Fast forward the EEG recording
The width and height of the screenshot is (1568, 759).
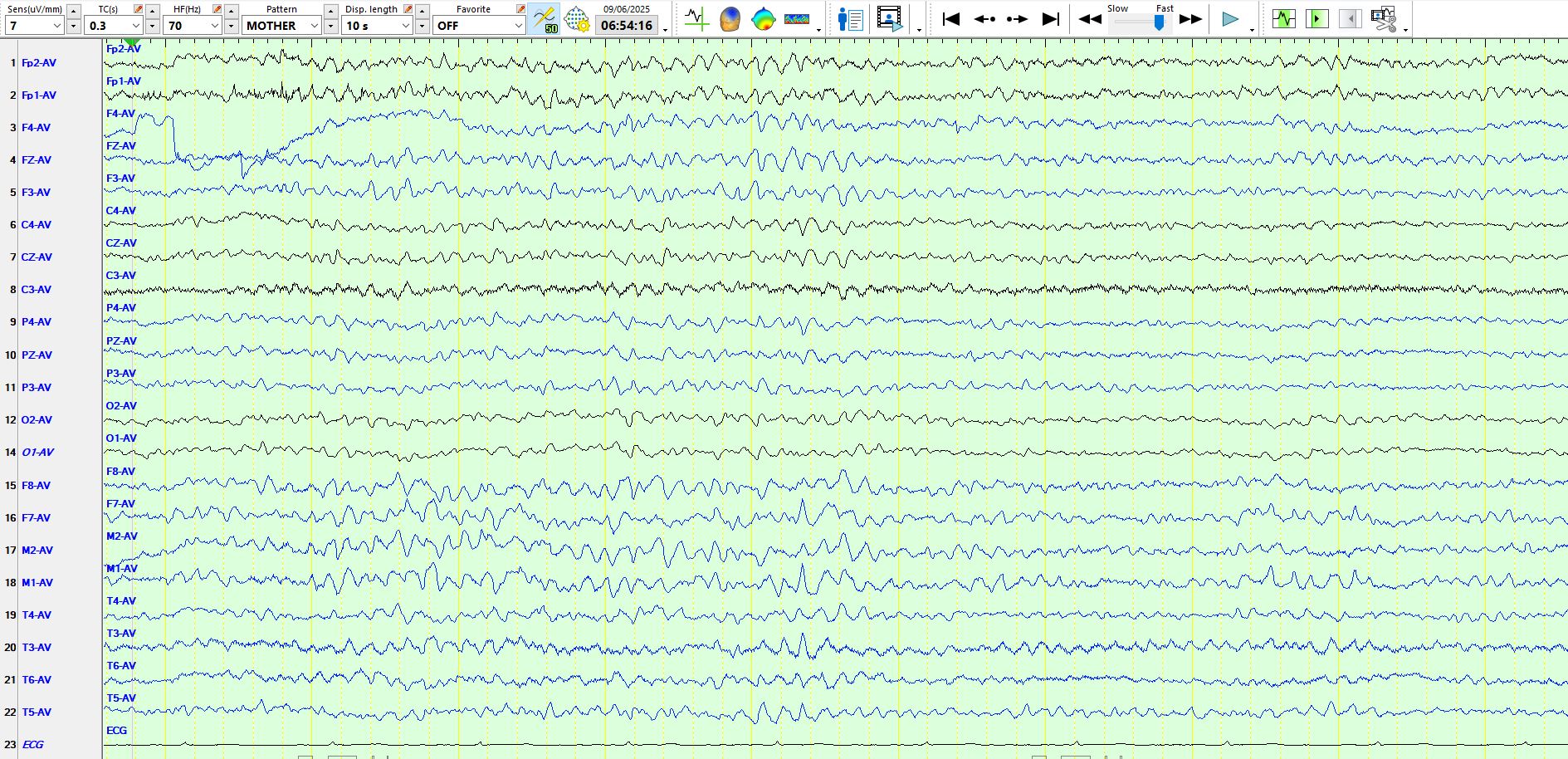tap(1191, 19)
